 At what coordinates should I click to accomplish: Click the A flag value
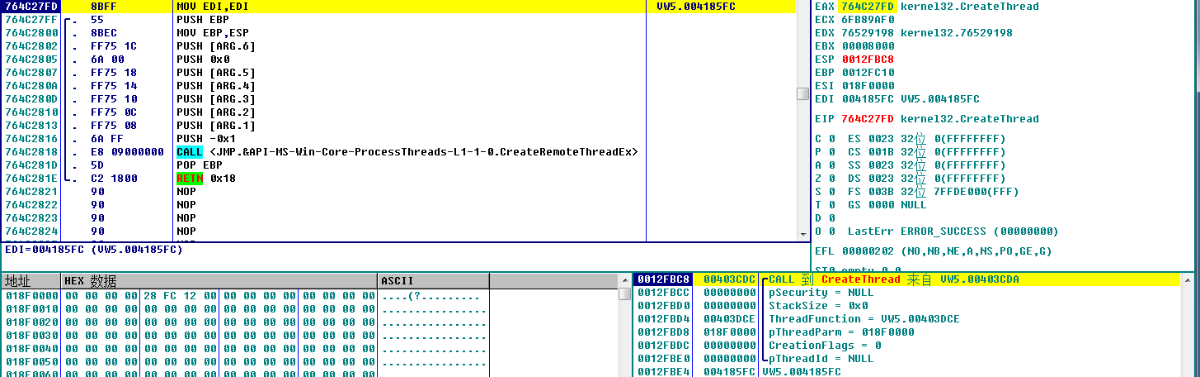[832, 164]
